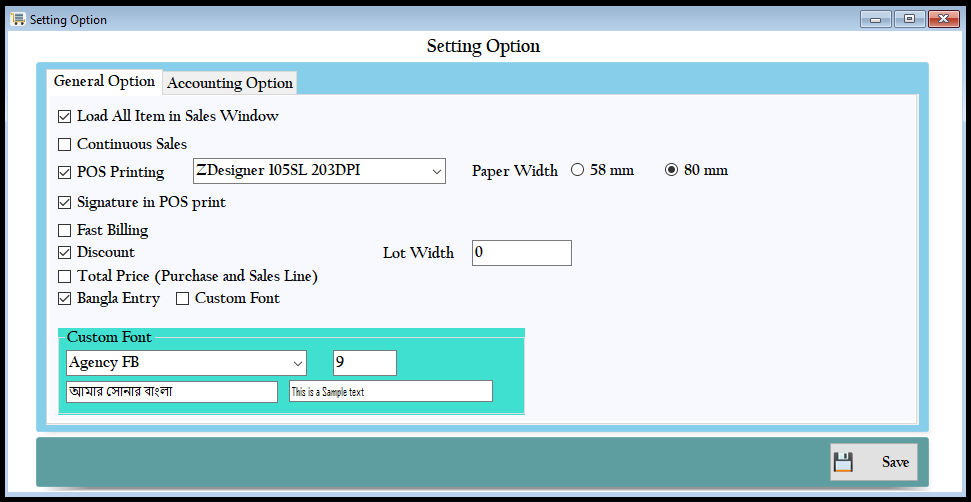Viewport: 971px width, 502px height.
Task: Uncheck the Bangla Entry checkbox
Action: coord(65,299)
